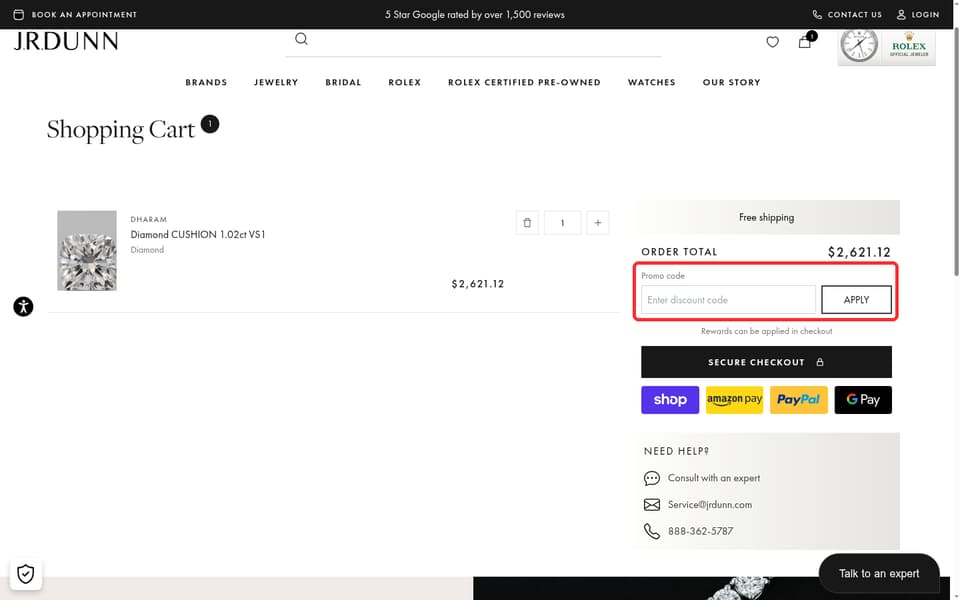Screen dimensions: 960x600
Task: Call the 888-362-5787 phone link
Action: click(700, 531)
